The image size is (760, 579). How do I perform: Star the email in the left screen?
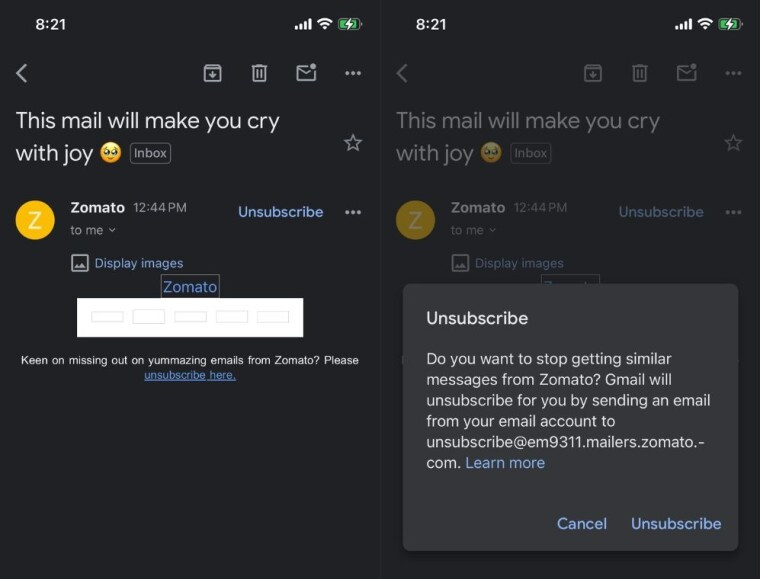[x=353, y=143]
